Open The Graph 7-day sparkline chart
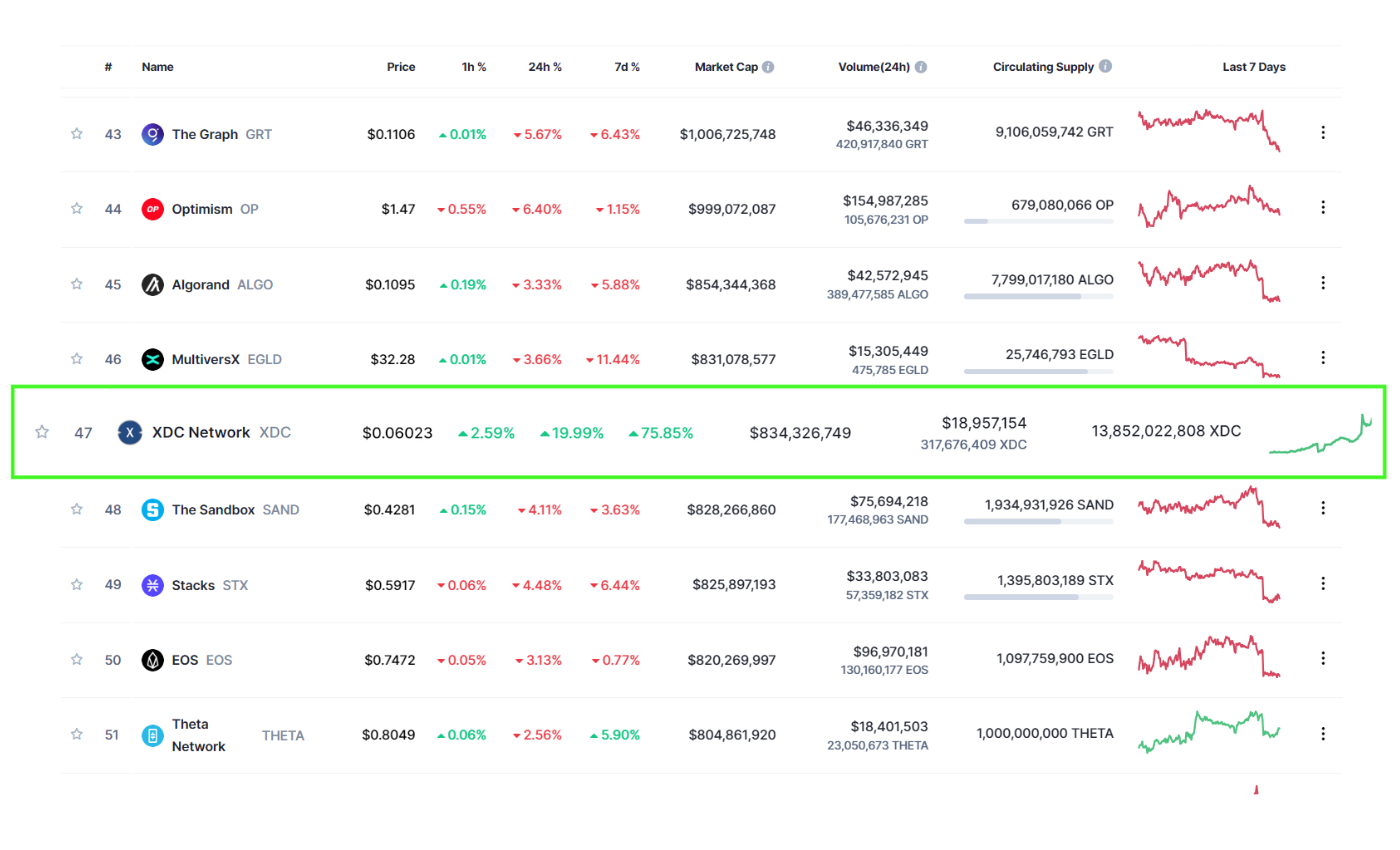1400x850 pixels. 1210,129
